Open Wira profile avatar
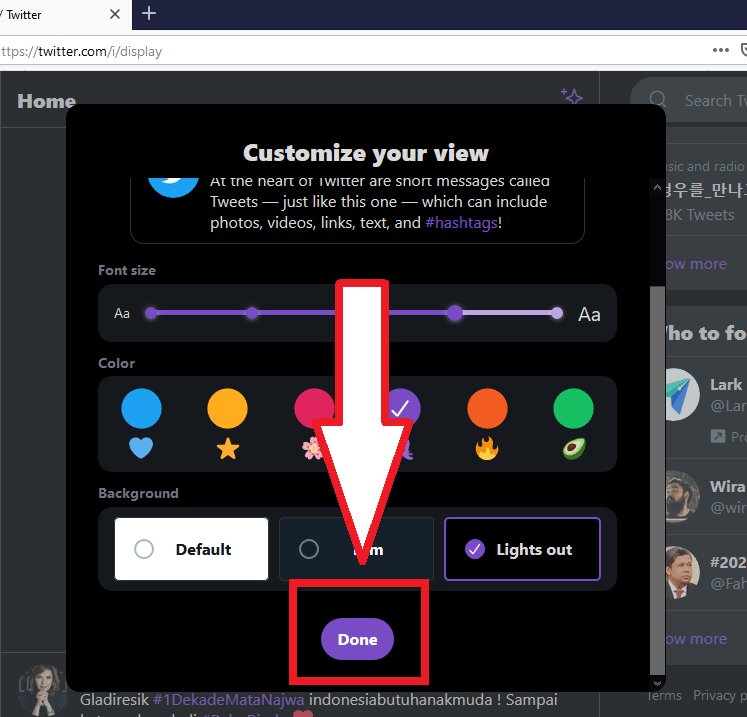Viewport: 747px width, 717px height. coord(682,496)
